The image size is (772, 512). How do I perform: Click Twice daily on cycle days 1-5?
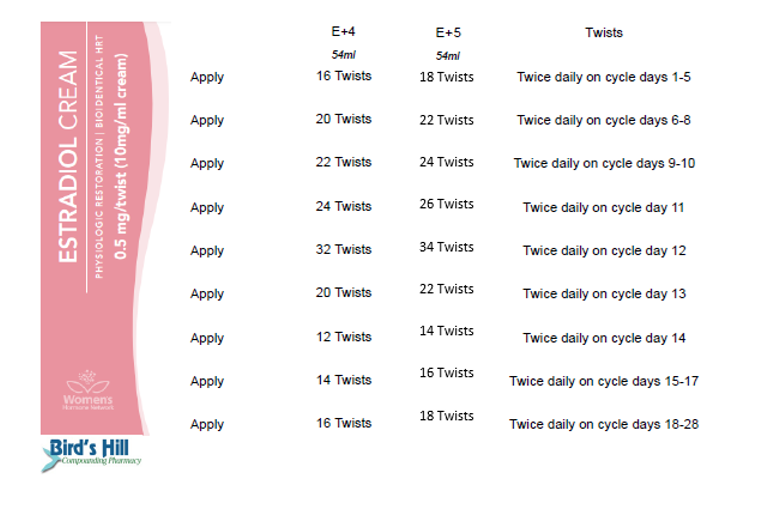click(x=604, y=77)
